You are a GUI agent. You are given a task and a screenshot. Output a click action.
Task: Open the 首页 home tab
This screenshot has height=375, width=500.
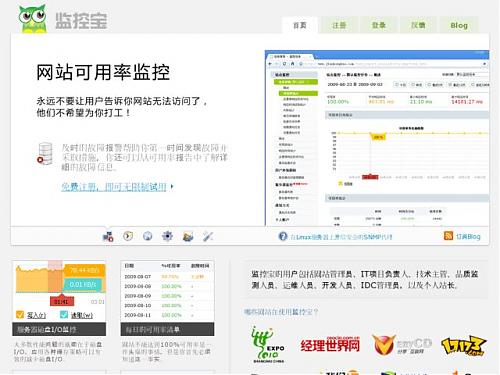[x=300, y=25]
